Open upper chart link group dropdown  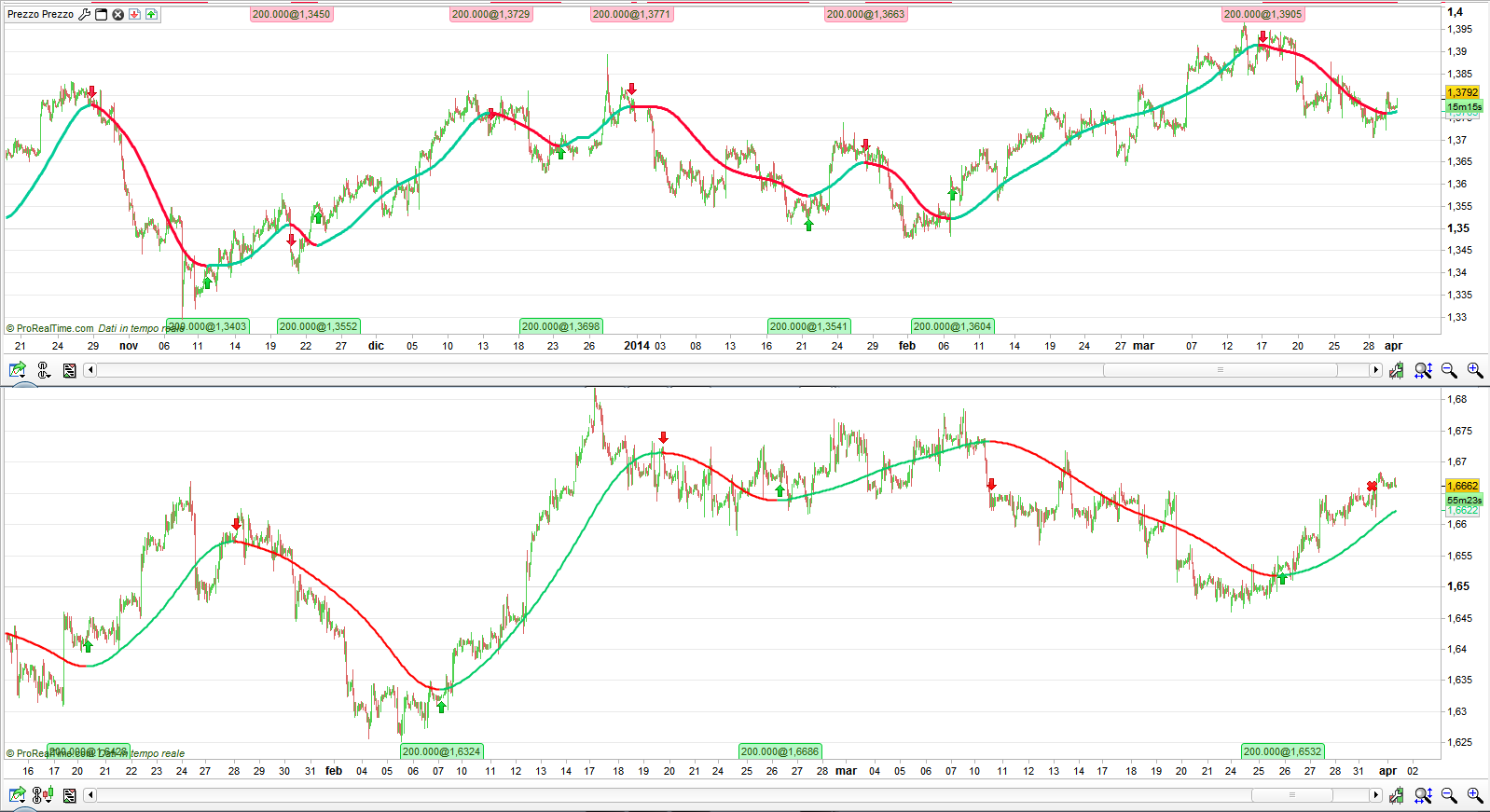click(43, 370)
